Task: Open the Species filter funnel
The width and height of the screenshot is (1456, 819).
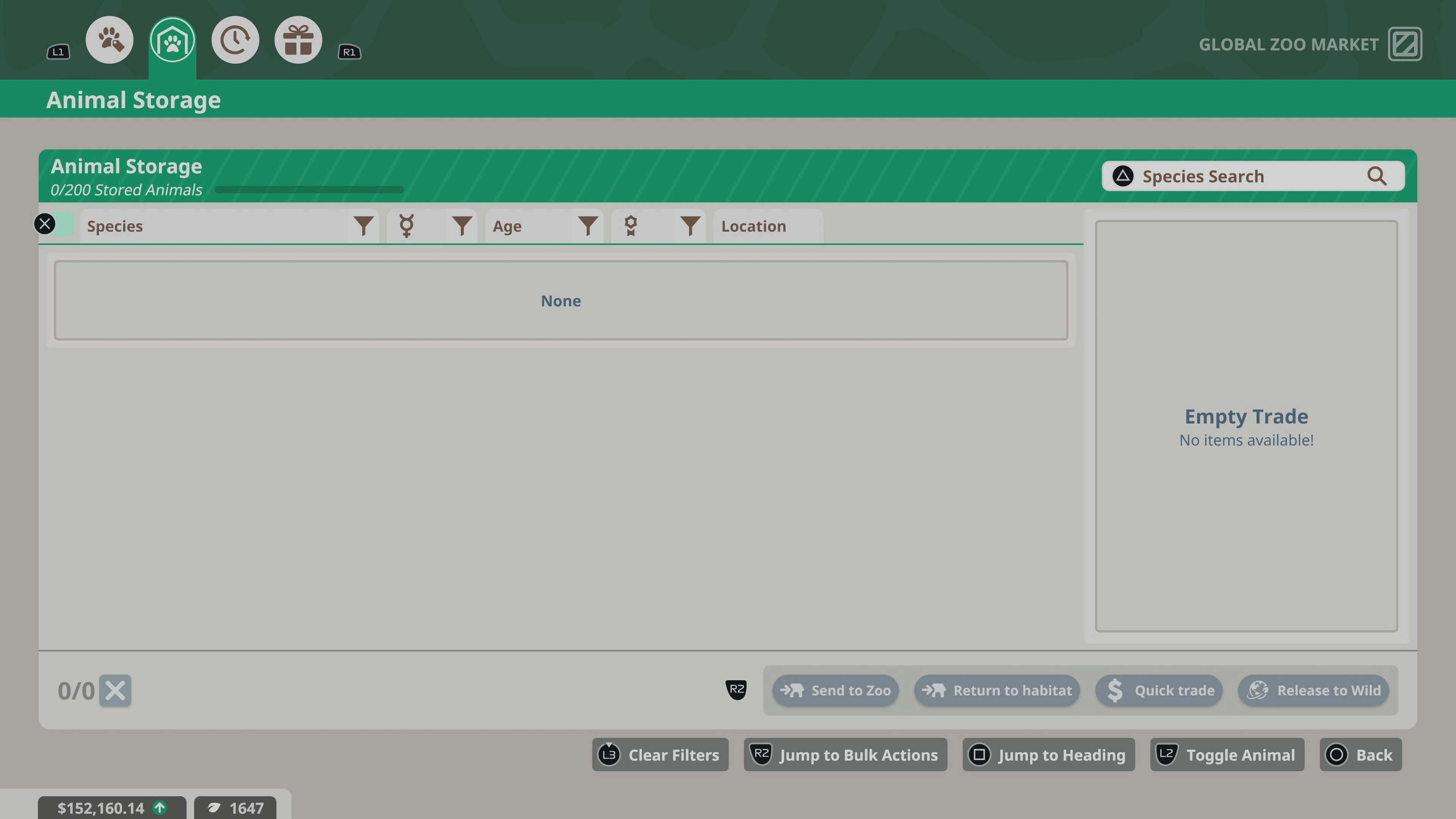Action: (x=364, y=226)
